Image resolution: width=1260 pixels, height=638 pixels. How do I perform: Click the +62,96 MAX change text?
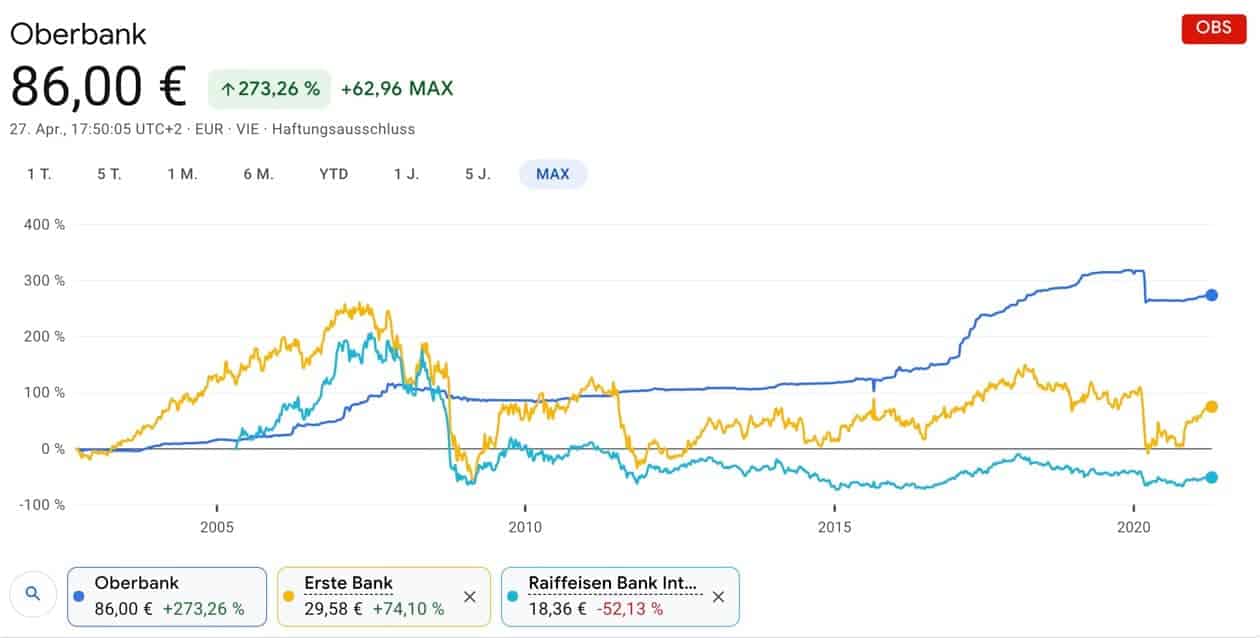point(397,89)
